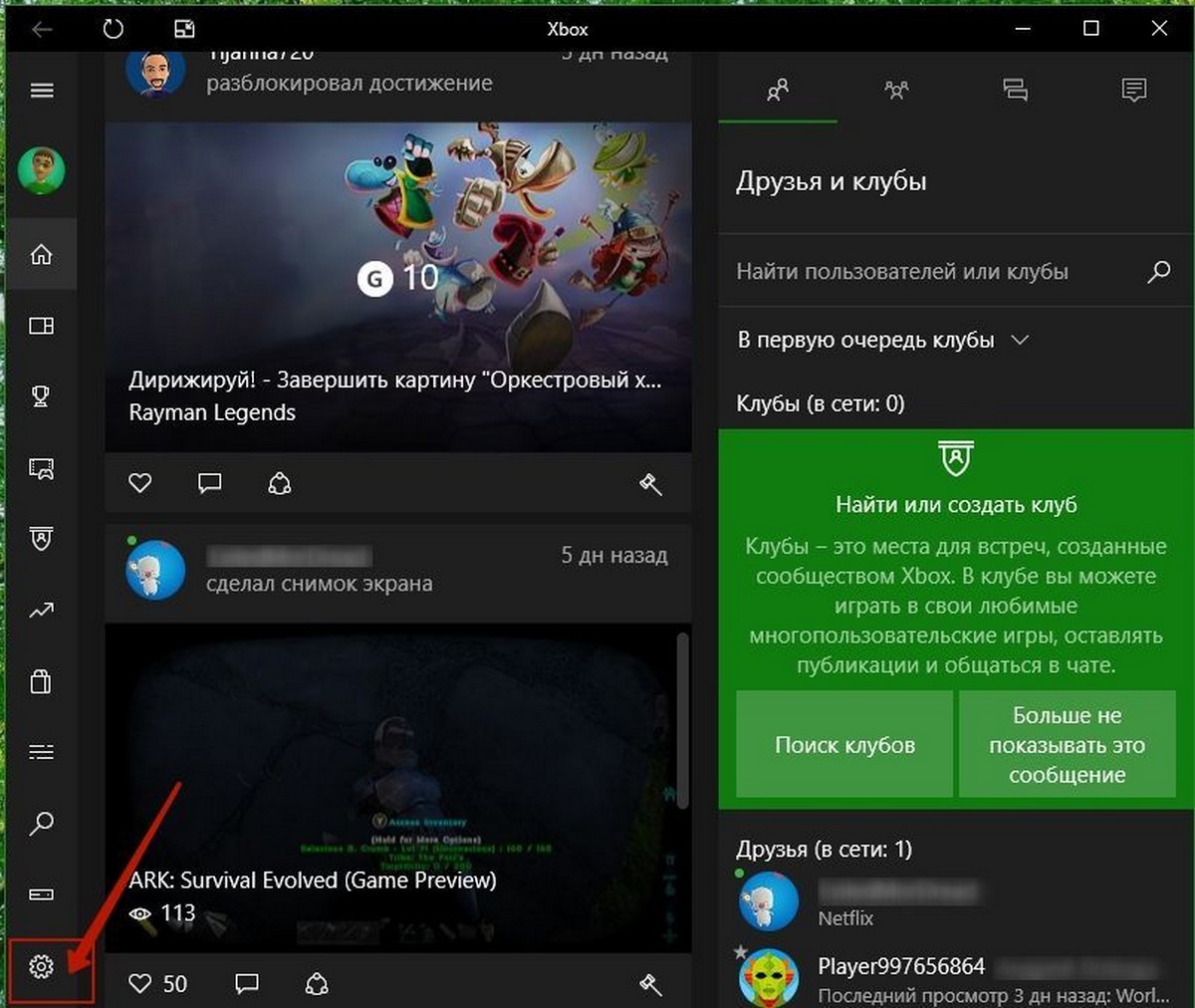Viewport: 1195px width, 1008px height.
Task: Switch to the Friends and clubs tab
Action: coord(778,91)
